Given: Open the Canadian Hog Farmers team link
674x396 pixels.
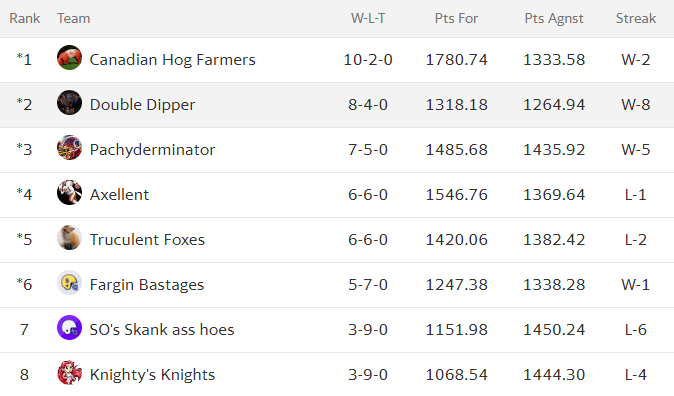Looking at the screenshot, I should point(172,60).
